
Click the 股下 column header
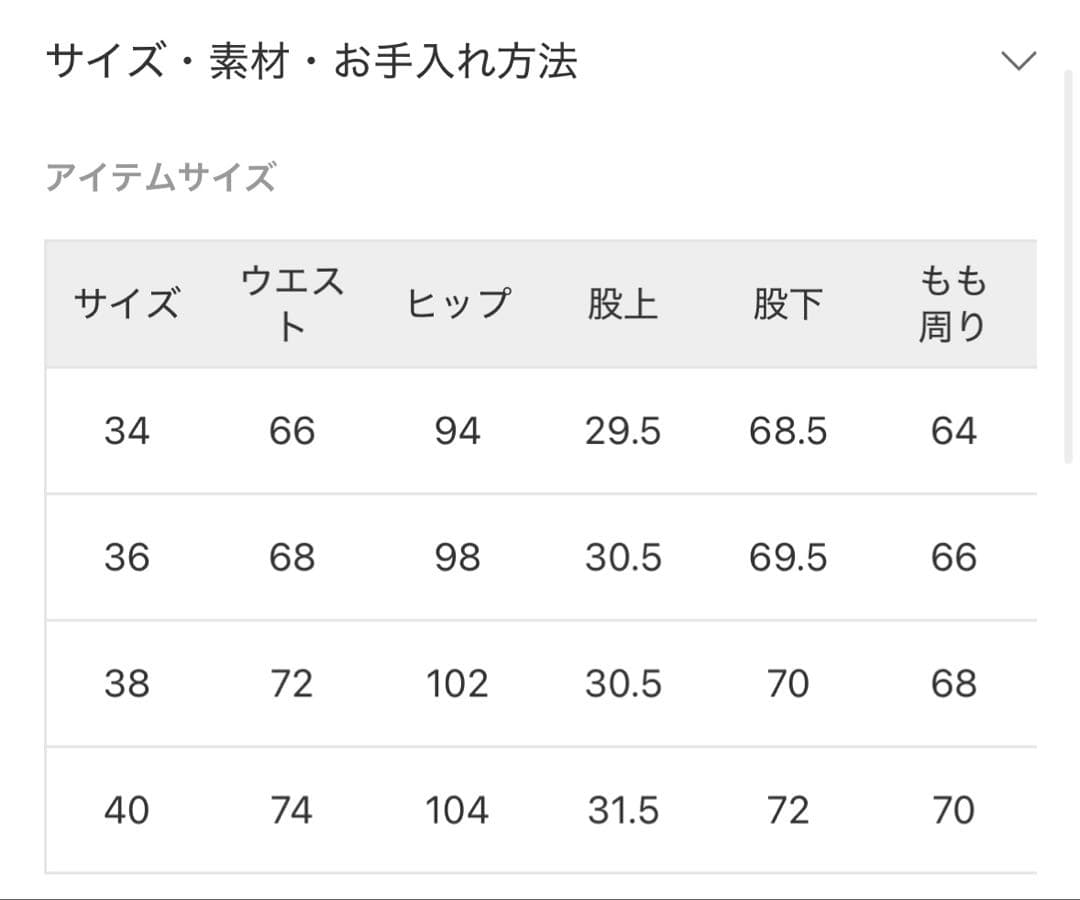(789, 304)
